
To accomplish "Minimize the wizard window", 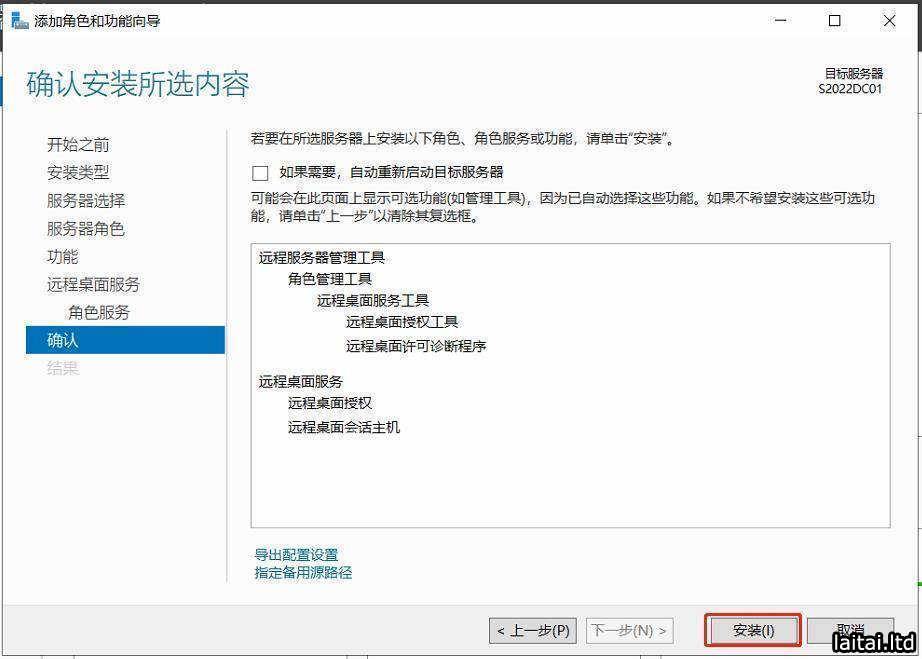I will 779,20.
